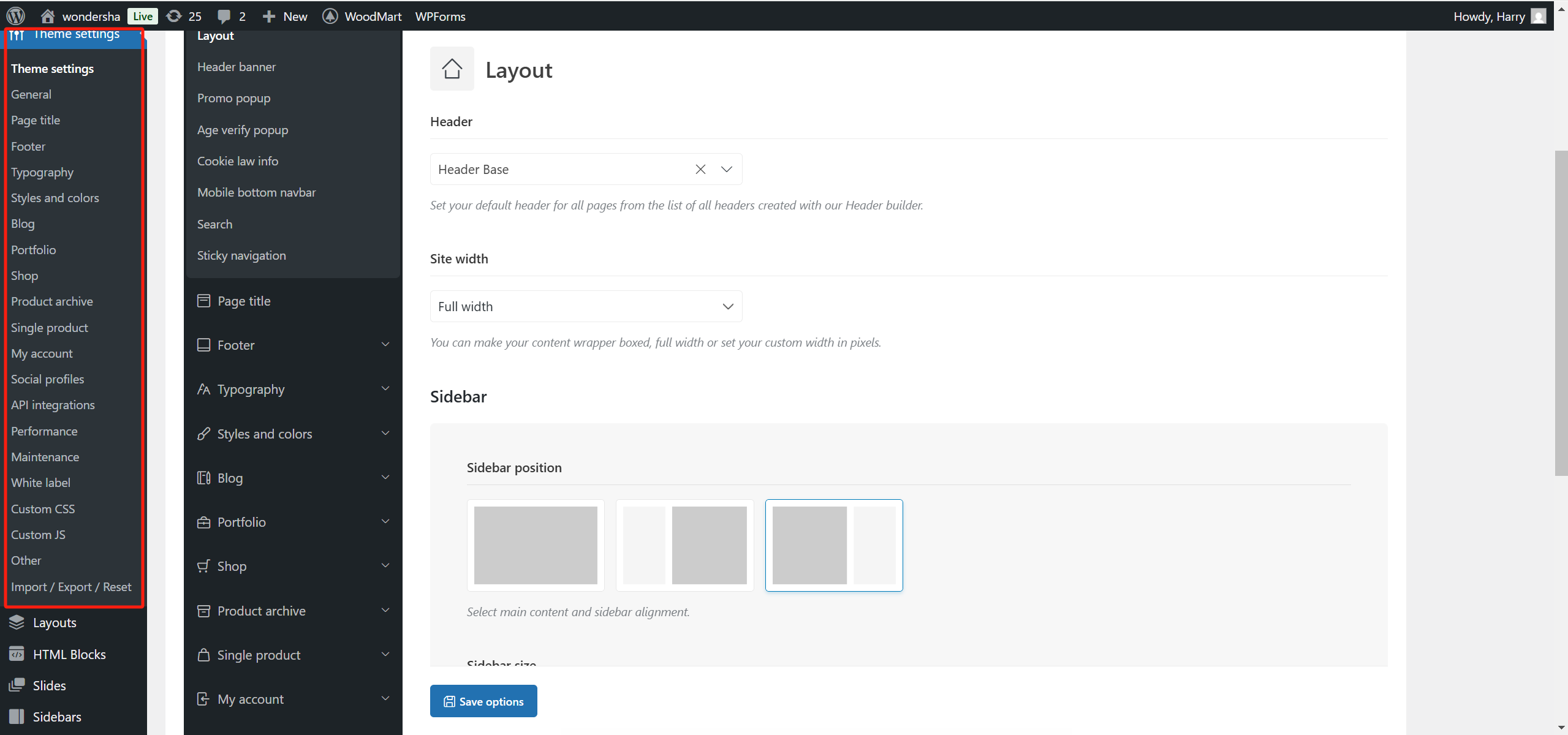Click the Save options button

(483, 701)
